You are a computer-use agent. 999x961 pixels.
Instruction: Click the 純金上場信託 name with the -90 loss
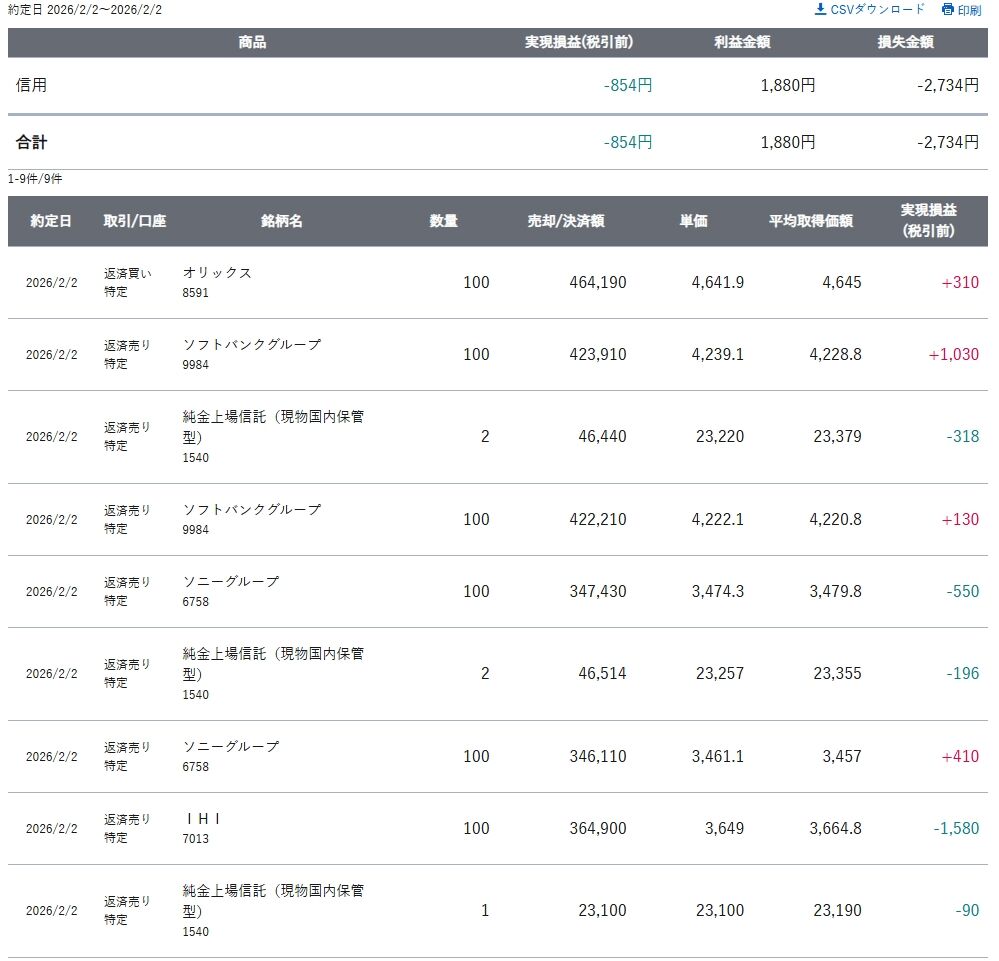pos(273,891)
